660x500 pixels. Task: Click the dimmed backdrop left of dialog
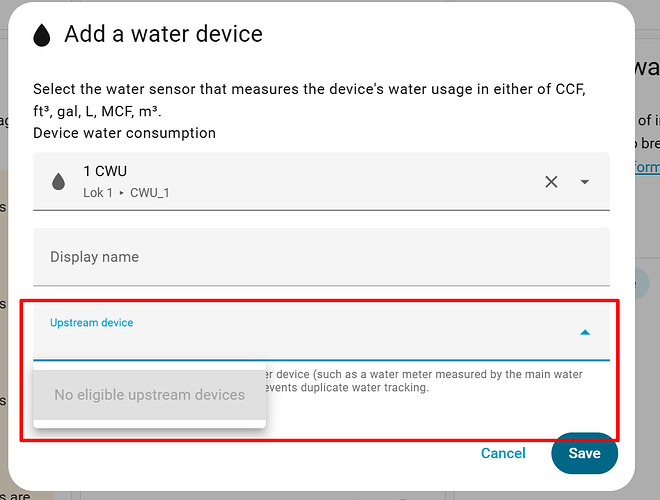click(x=8, y=300)
